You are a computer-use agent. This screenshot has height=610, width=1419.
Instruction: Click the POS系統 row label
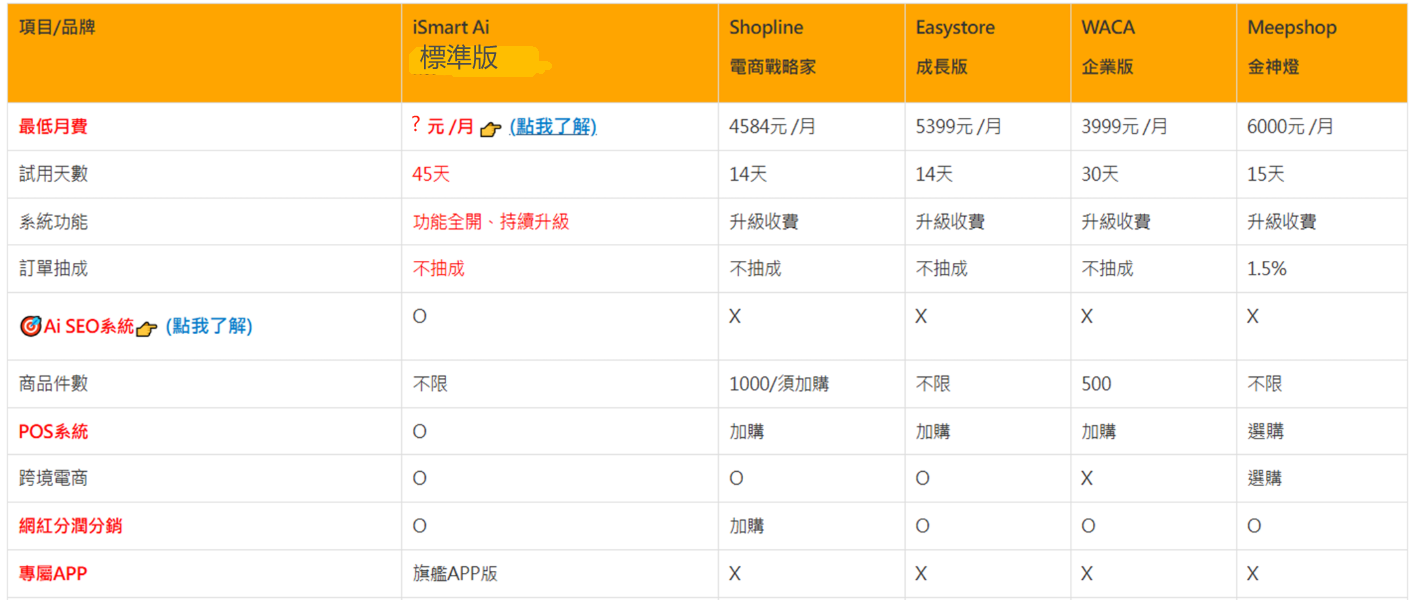(x=53, y=432)
